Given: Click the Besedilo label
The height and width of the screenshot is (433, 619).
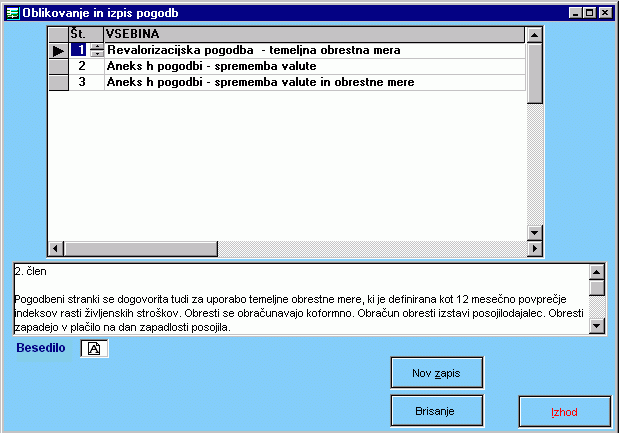Looking at the screenshot, I should (41, 348).
